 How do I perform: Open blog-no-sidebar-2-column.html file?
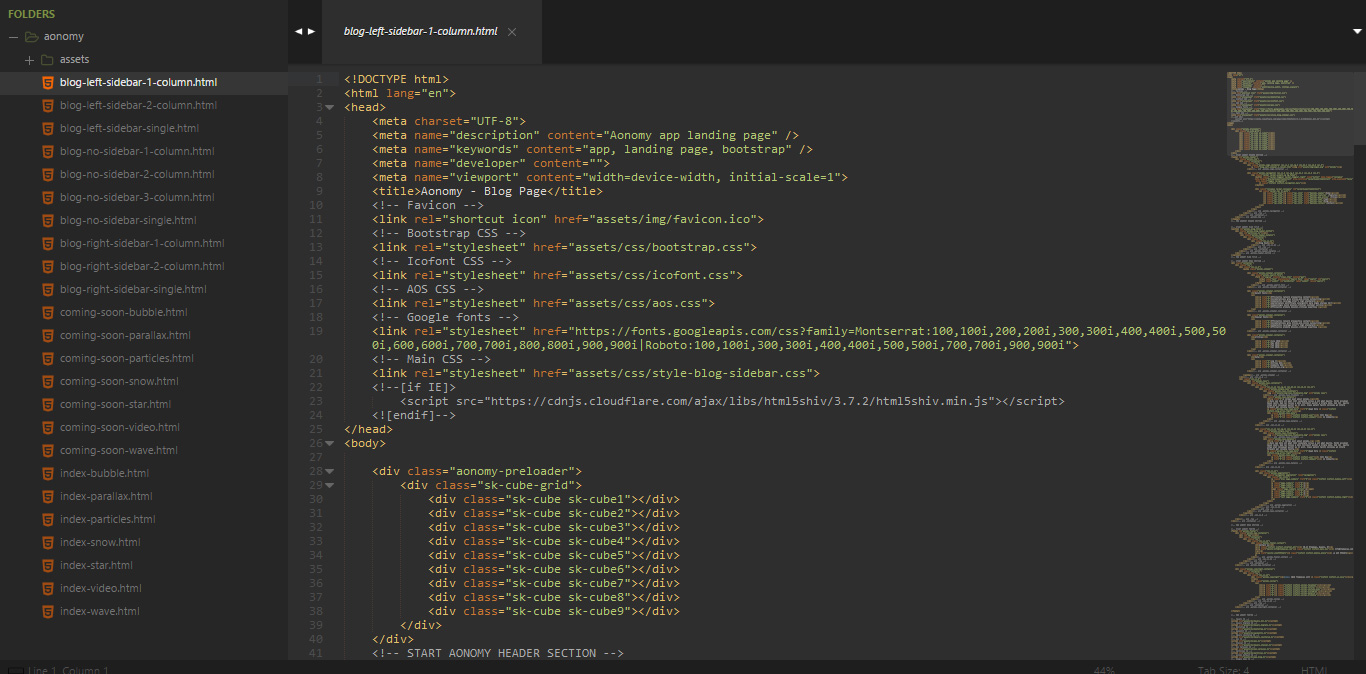137,174
